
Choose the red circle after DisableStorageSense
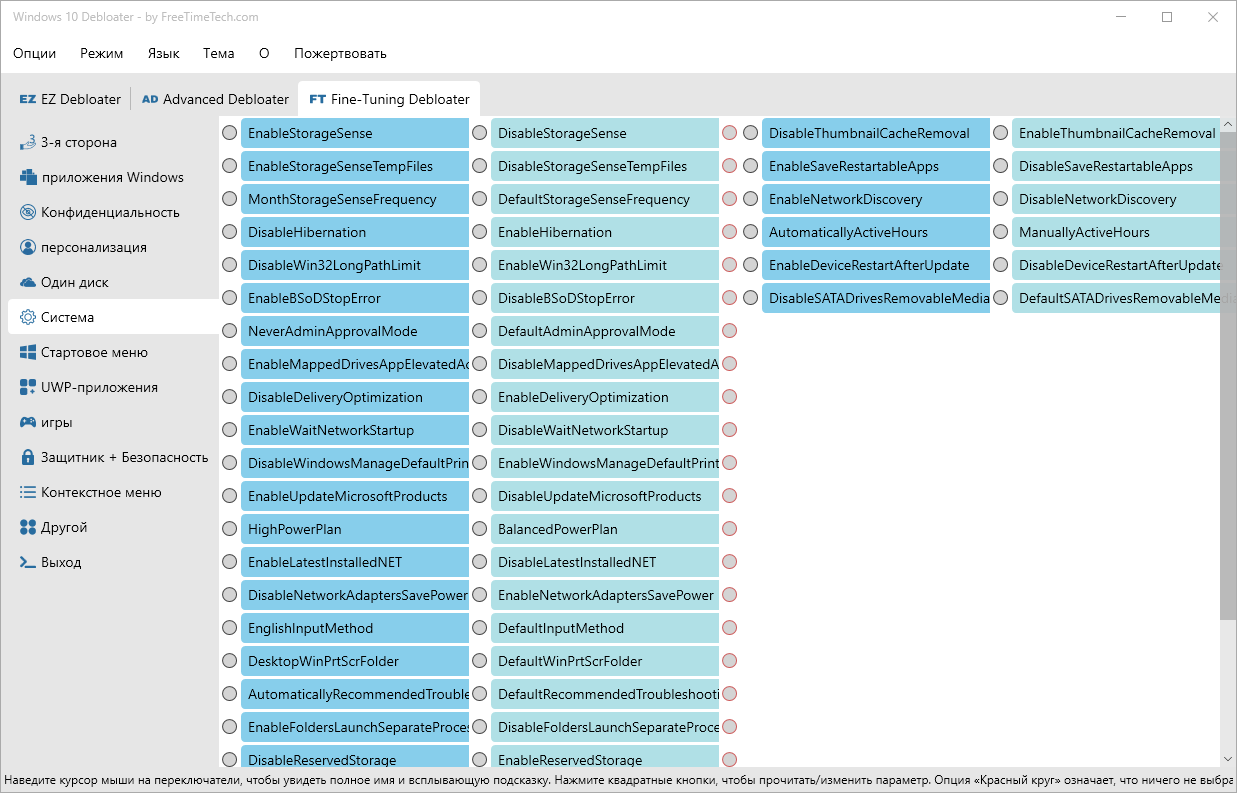(x=729, y=133)
